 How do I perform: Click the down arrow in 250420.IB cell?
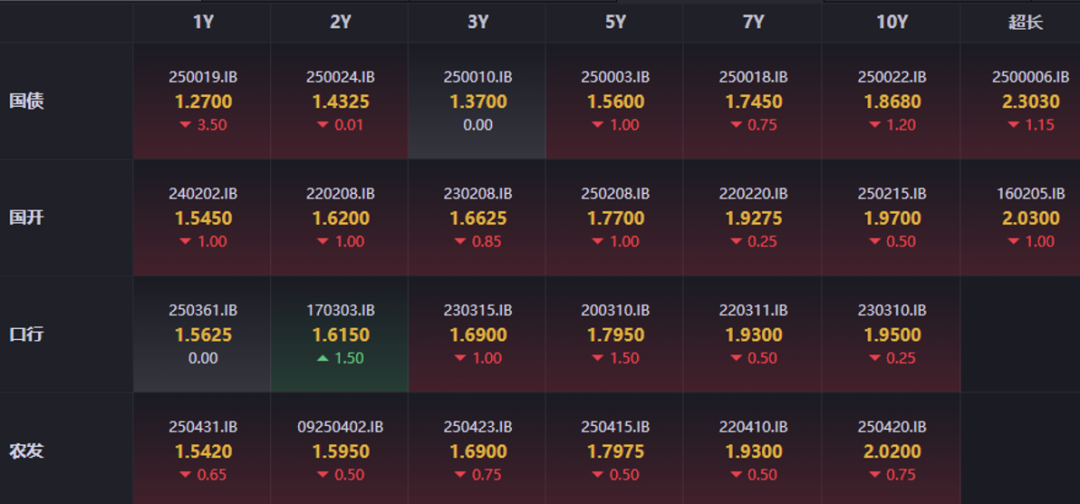point(874,475)
